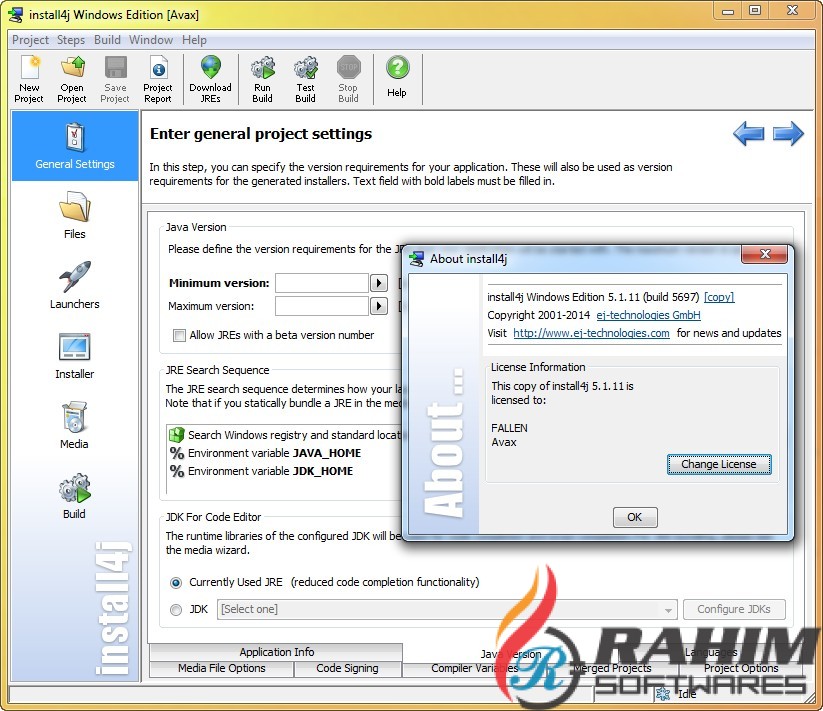The height and width of the screenshot is (711, 823).
Task: Open the Project menu
Action: coord(30,40)
